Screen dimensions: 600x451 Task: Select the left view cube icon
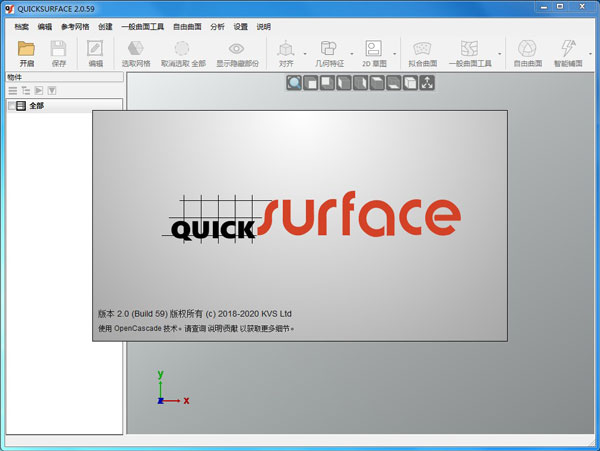click(x=344, y=83)
